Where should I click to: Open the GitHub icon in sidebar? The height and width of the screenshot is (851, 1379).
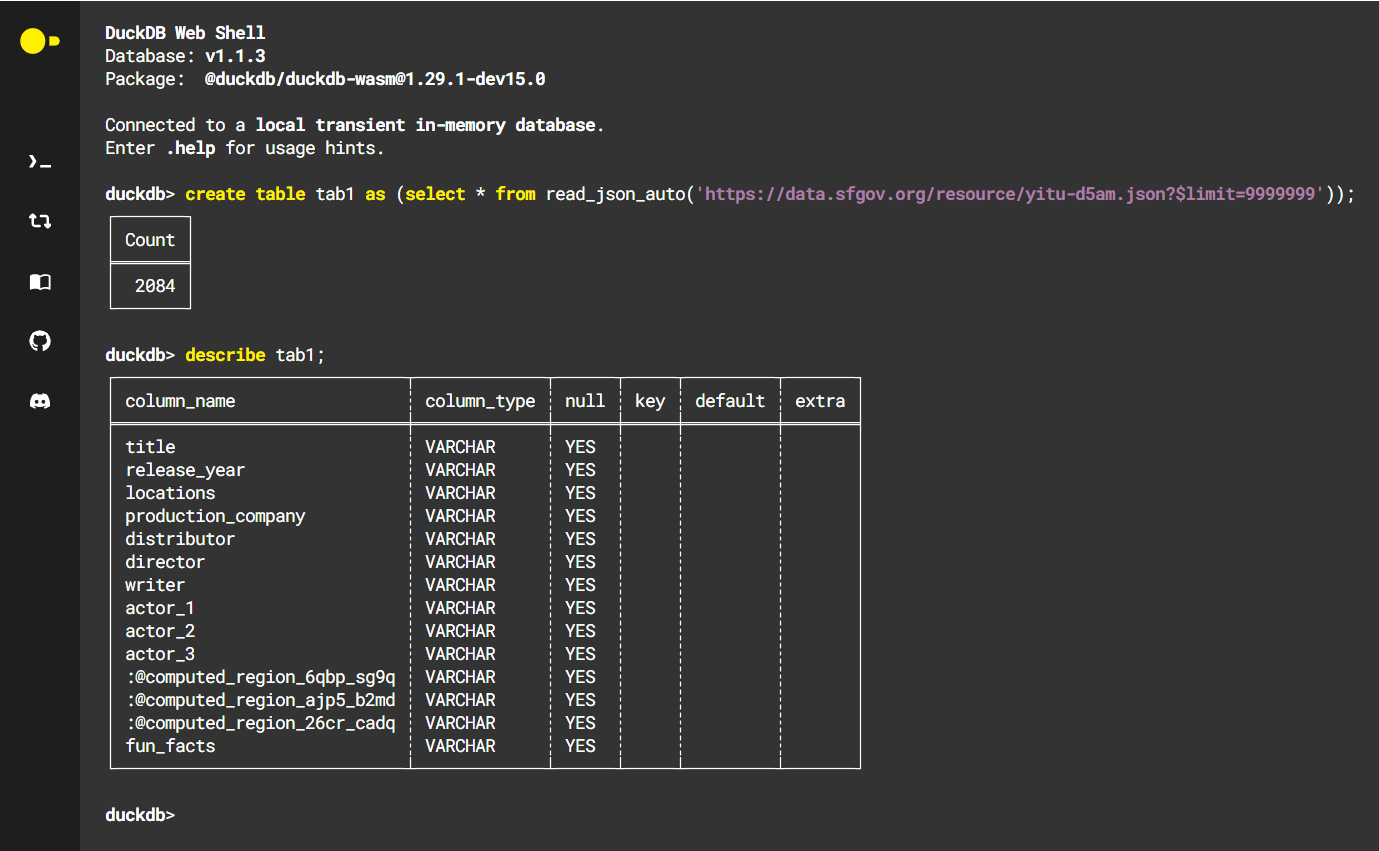point(40,342)
